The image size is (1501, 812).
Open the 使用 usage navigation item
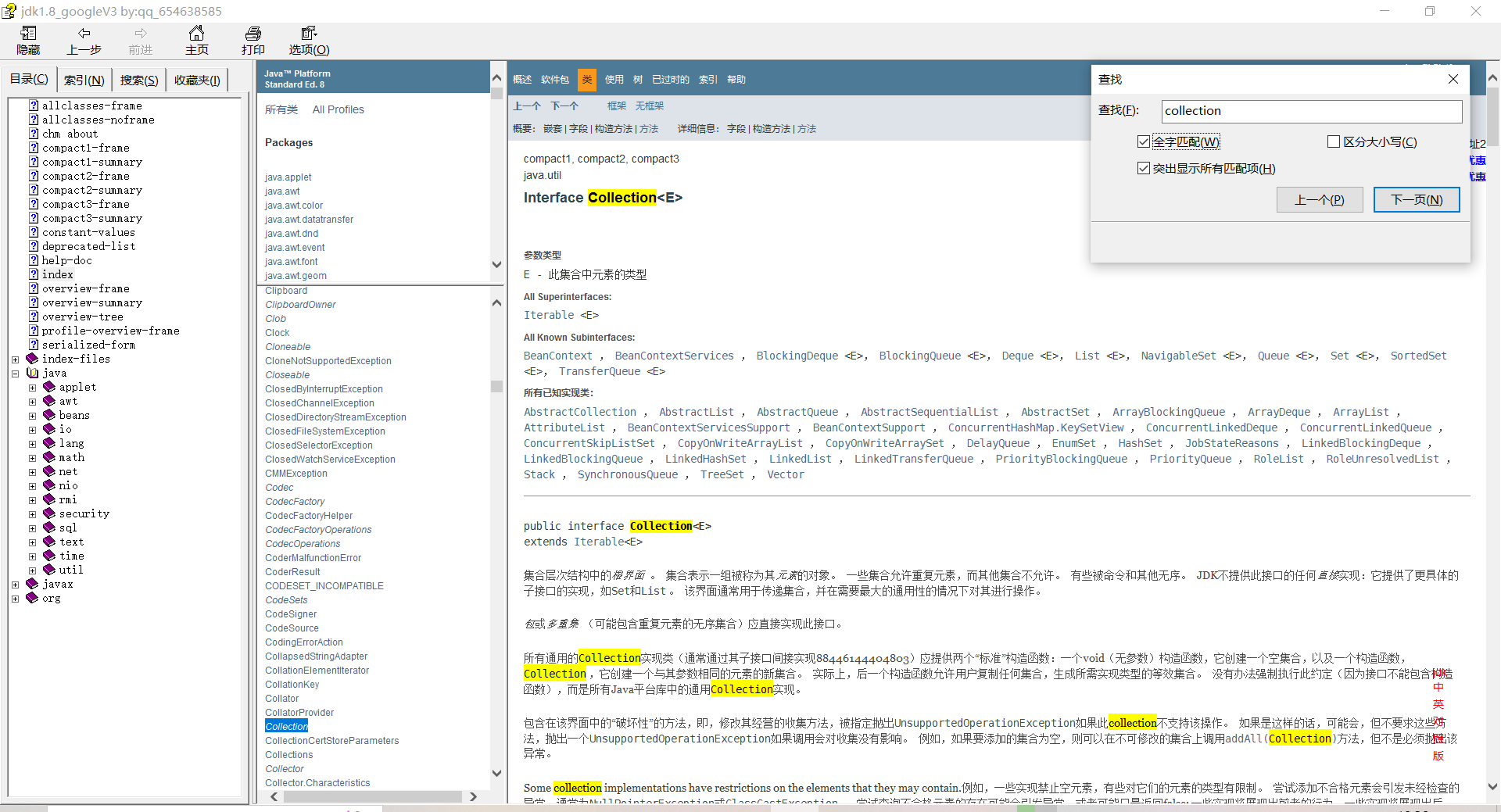click(x=614, y=80)
